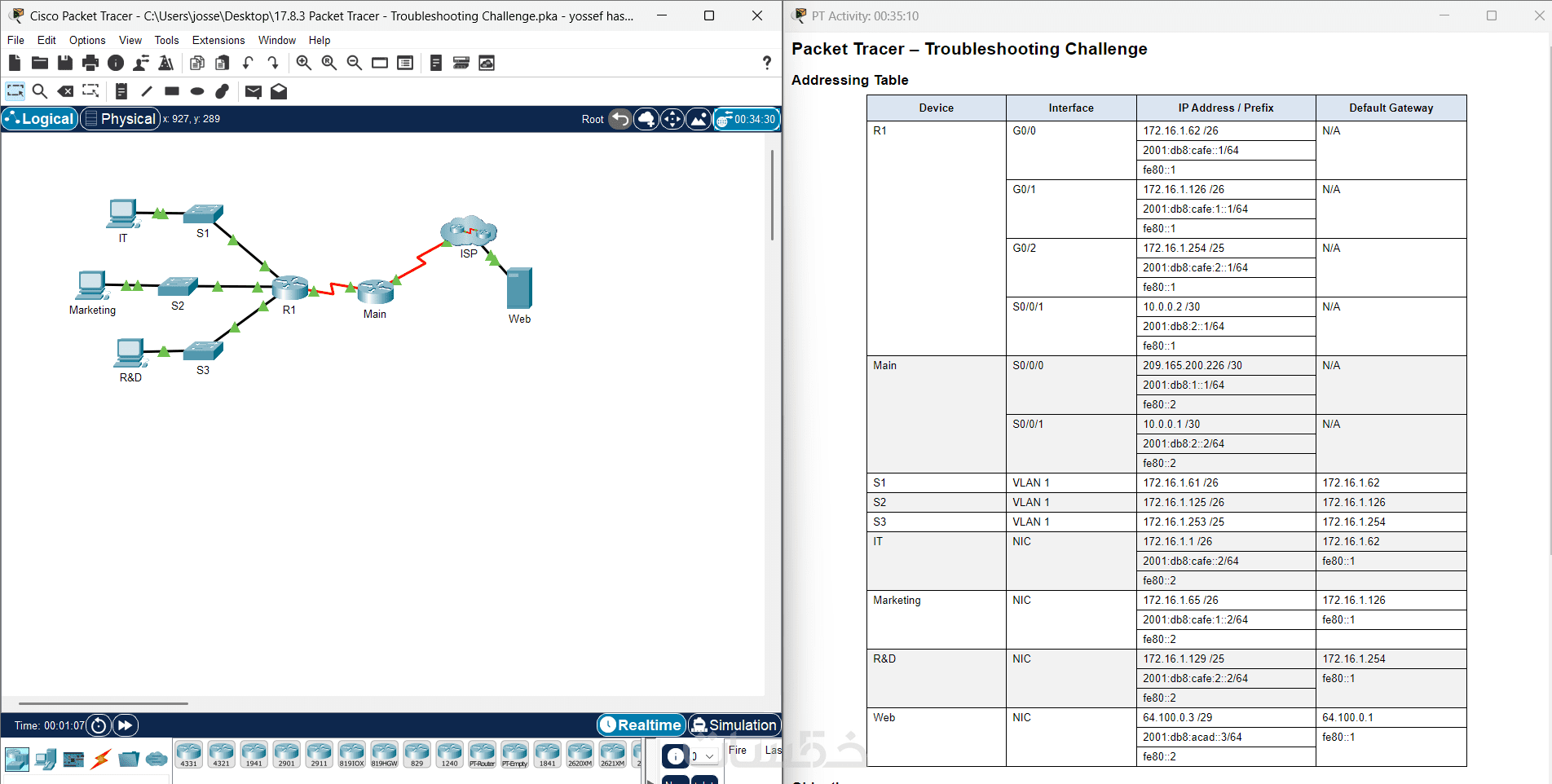Image resolution: width=1552 pixels, height=784 pixels.
Task: Save the activity using the floppy icon
Action: pyautogui.click(x=65, y=63)
